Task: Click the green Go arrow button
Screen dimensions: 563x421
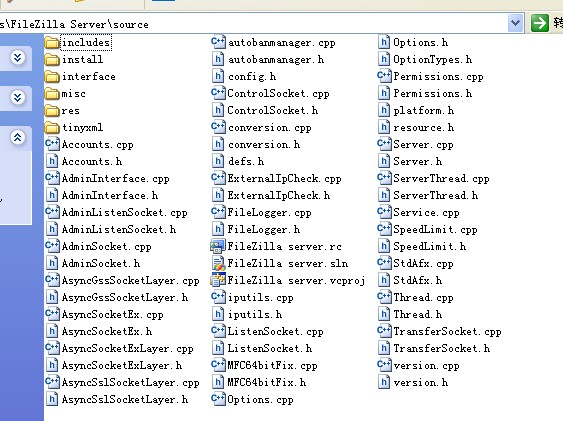Action: coord(539,23)
